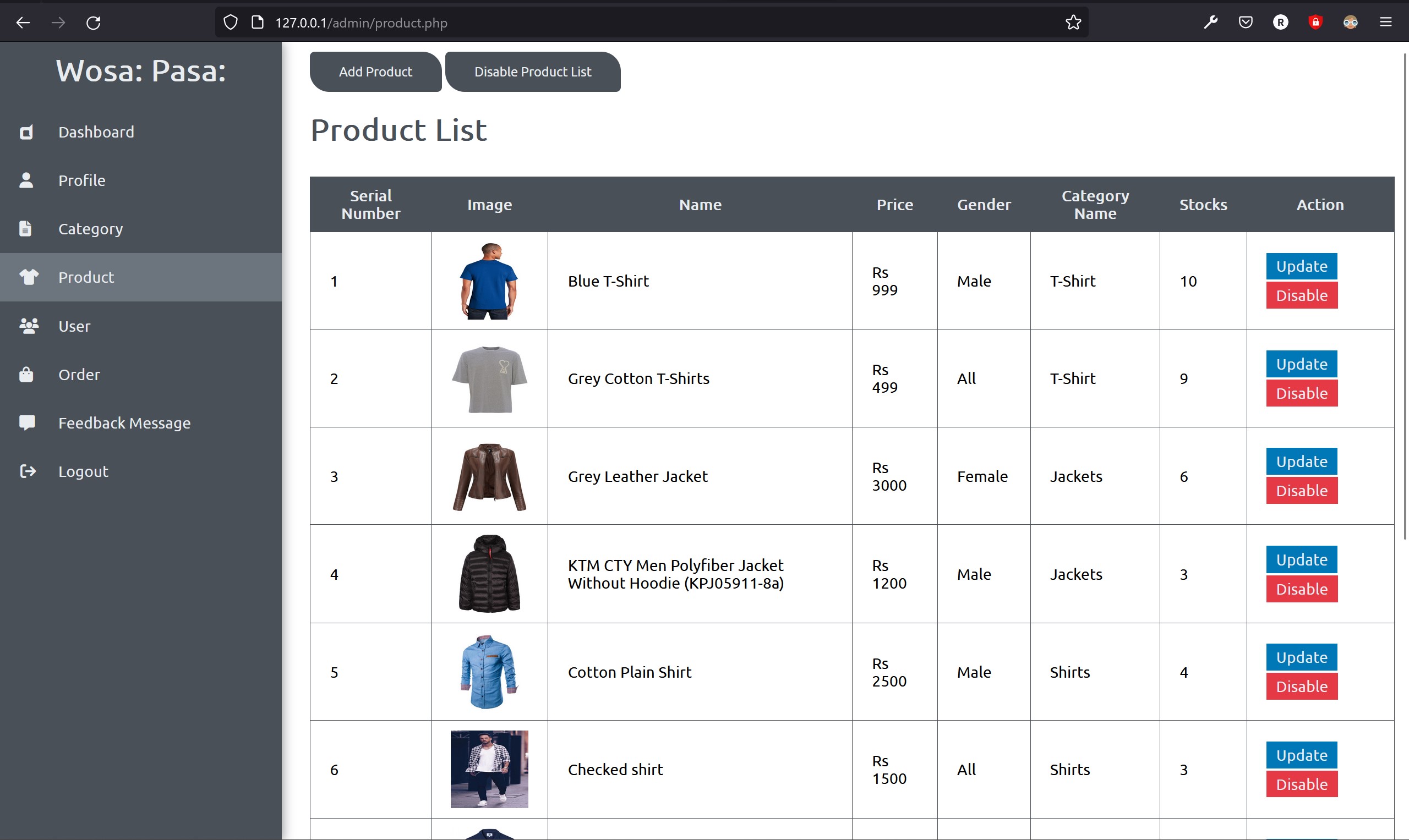Click the Checked shirt product thumbnail

[489, 769]
